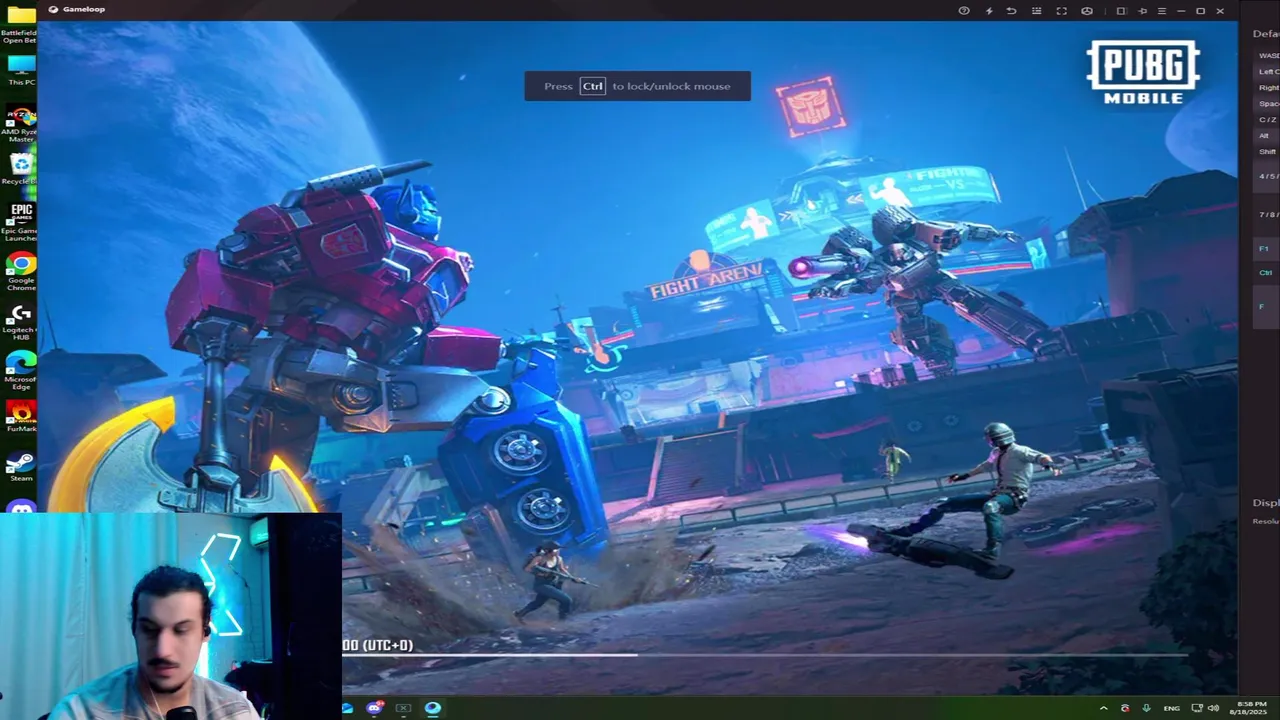The width and height of the screenshot is (1280, 720).
Task: Open Battlefield Open Beta folder on desktop
Action: pos(20,24)
